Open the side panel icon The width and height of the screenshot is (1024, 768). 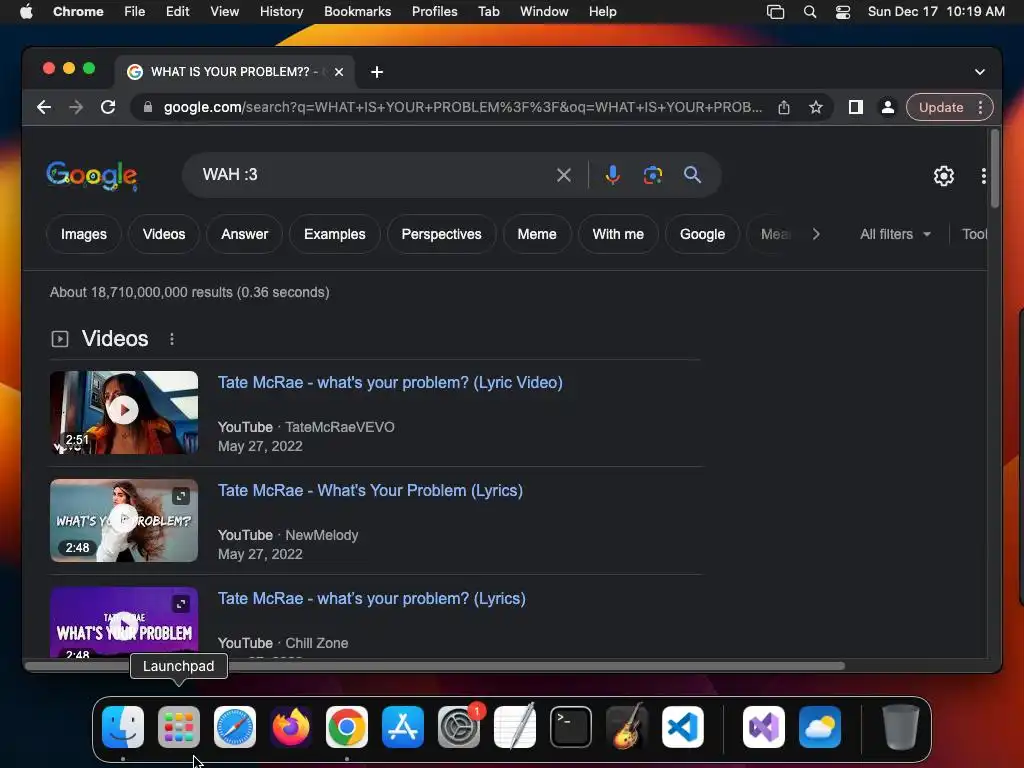coord(856,107)
